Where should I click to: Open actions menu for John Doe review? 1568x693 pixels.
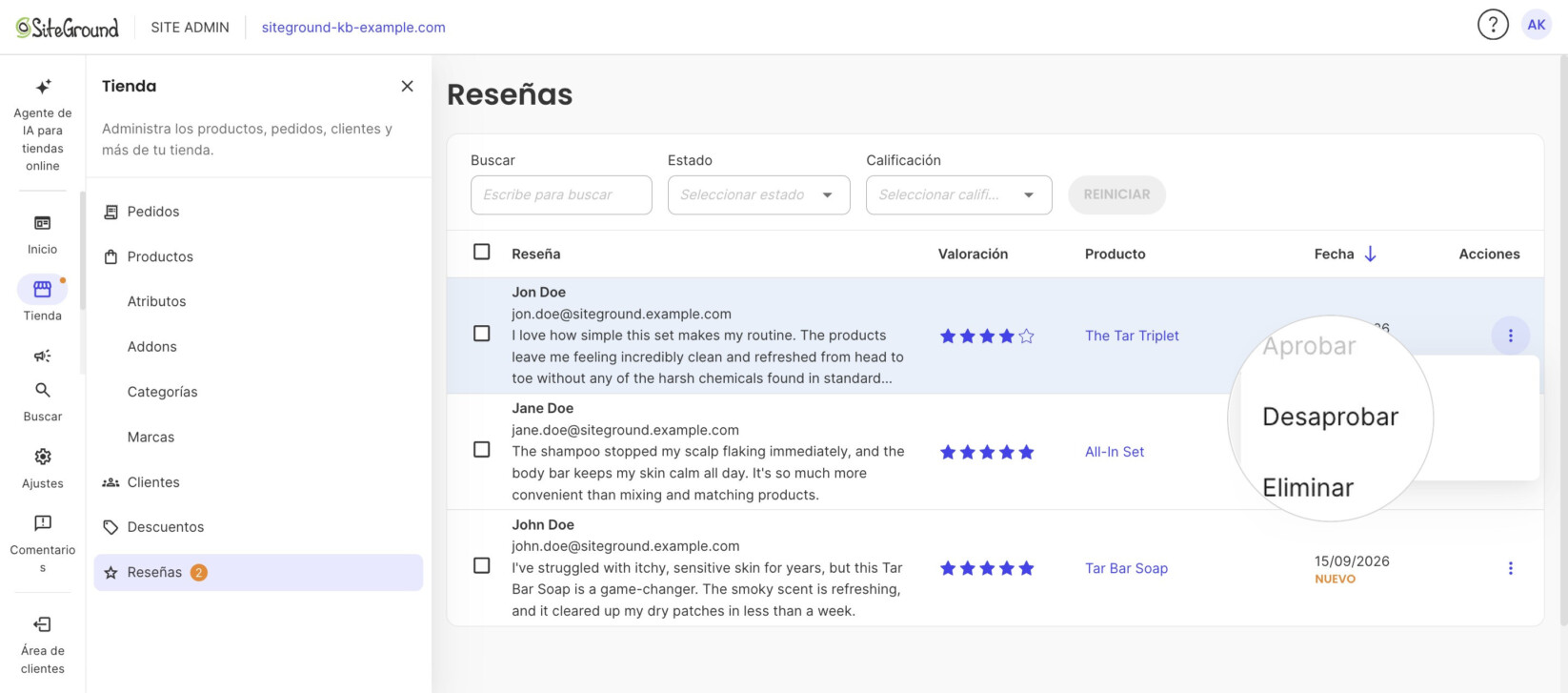pyautogui.click(x=1510, y=568)
